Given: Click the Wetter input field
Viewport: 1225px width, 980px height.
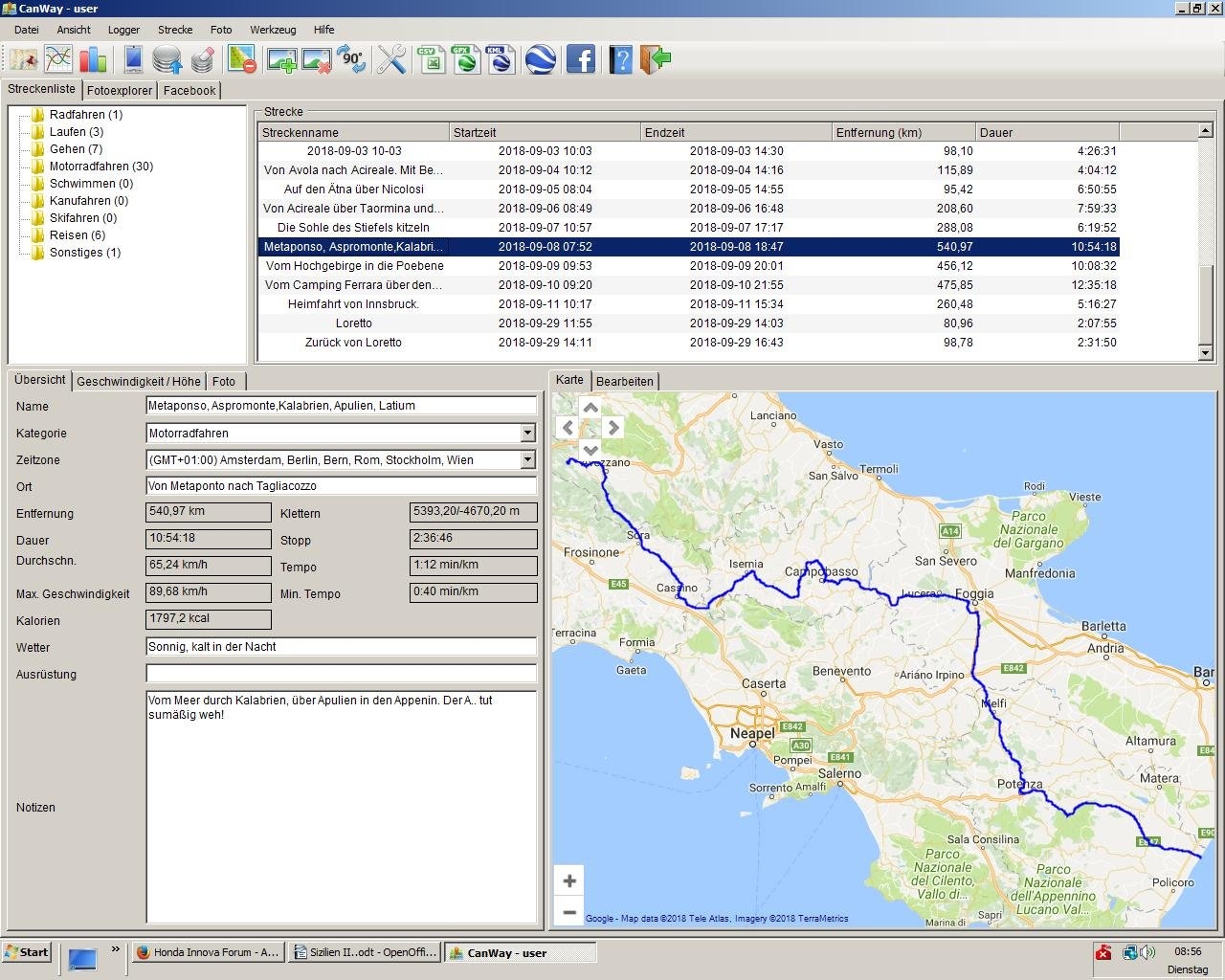Looking at the screenshot, I should [341, 647].
